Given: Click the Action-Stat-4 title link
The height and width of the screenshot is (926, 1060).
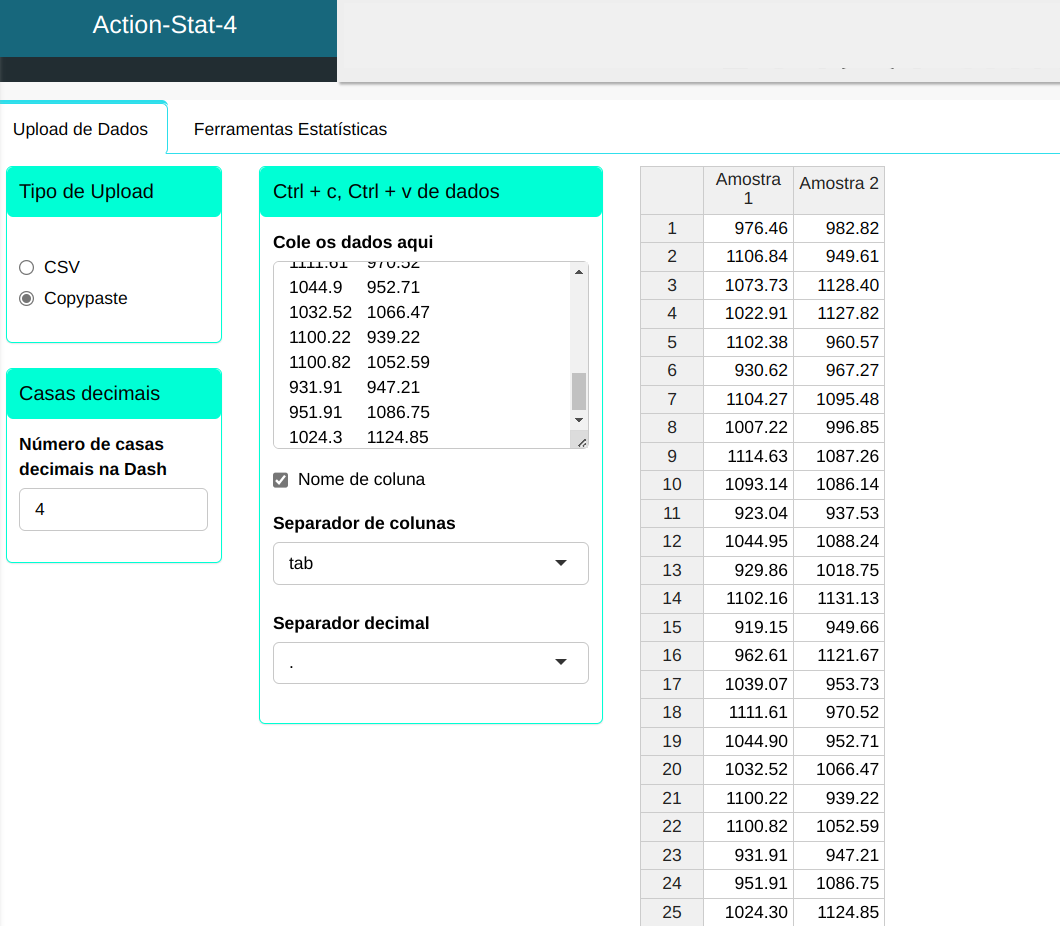Looking at the screenshot, I should 165,25.
